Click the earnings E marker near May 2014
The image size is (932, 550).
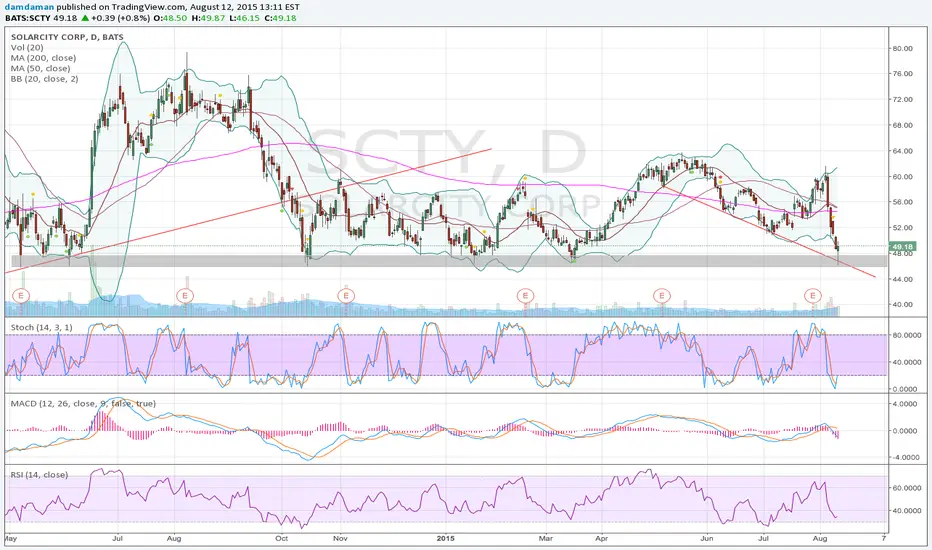tap(21, 296)
